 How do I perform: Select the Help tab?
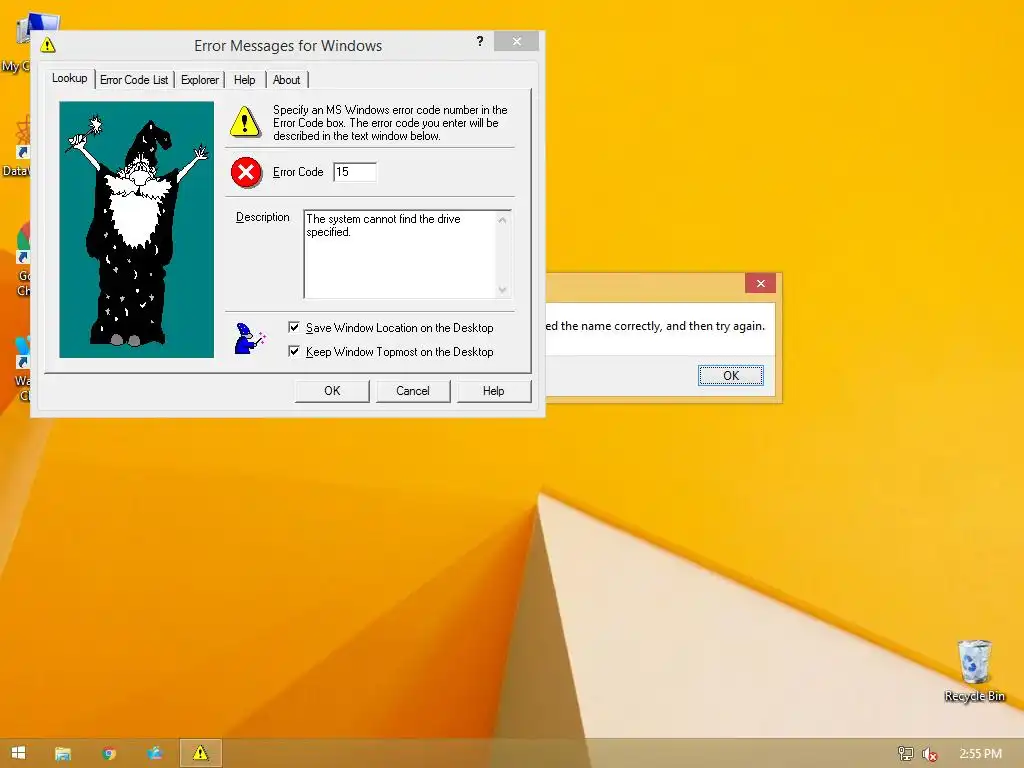(x=245, y=80)
